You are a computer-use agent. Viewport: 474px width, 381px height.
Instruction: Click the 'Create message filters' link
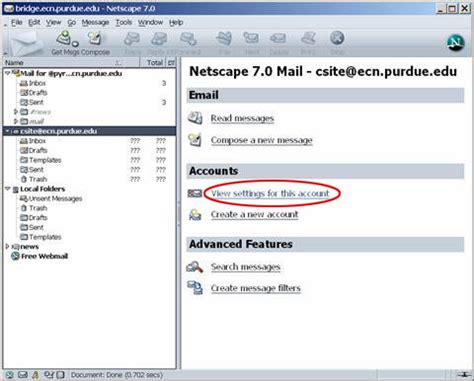coord(256,288)
